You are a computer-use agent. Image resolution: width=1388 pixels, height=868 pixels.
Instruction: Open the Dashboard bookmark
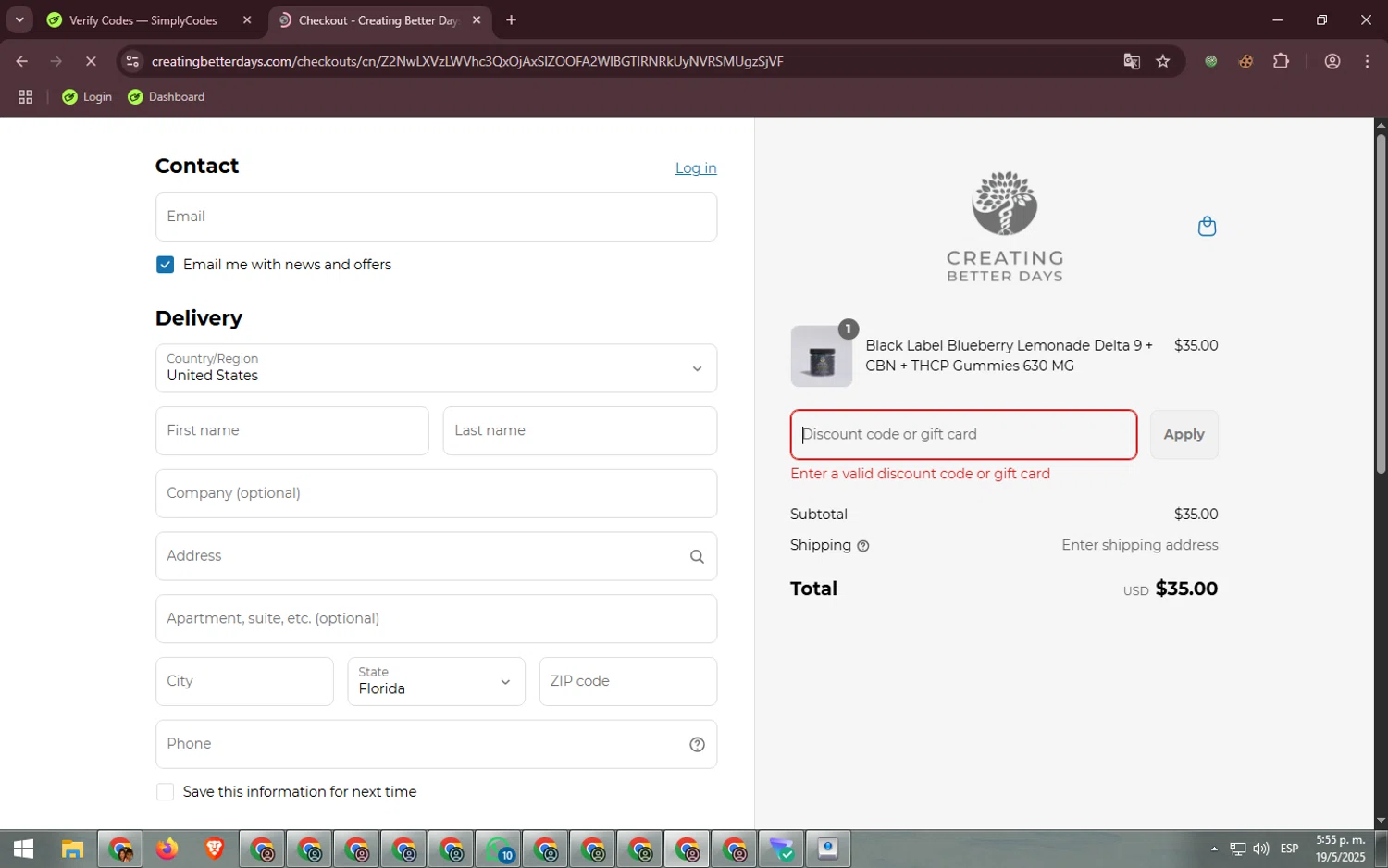click(x=167, y=97)
